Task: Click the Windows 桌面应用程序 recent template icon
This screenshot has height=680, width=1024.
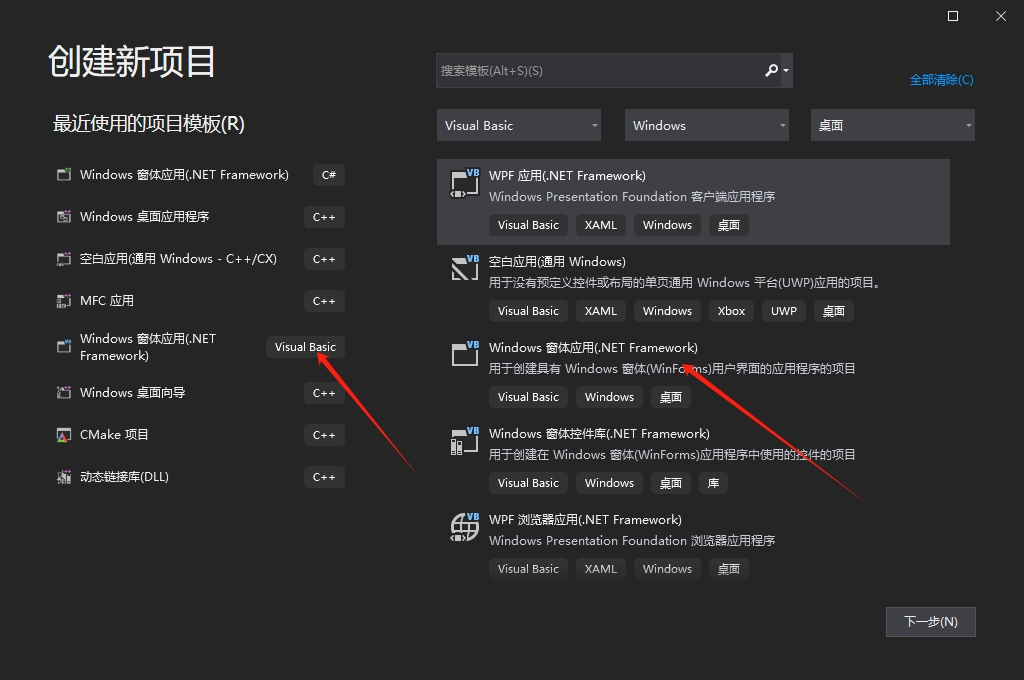Action: coord(64,216)
